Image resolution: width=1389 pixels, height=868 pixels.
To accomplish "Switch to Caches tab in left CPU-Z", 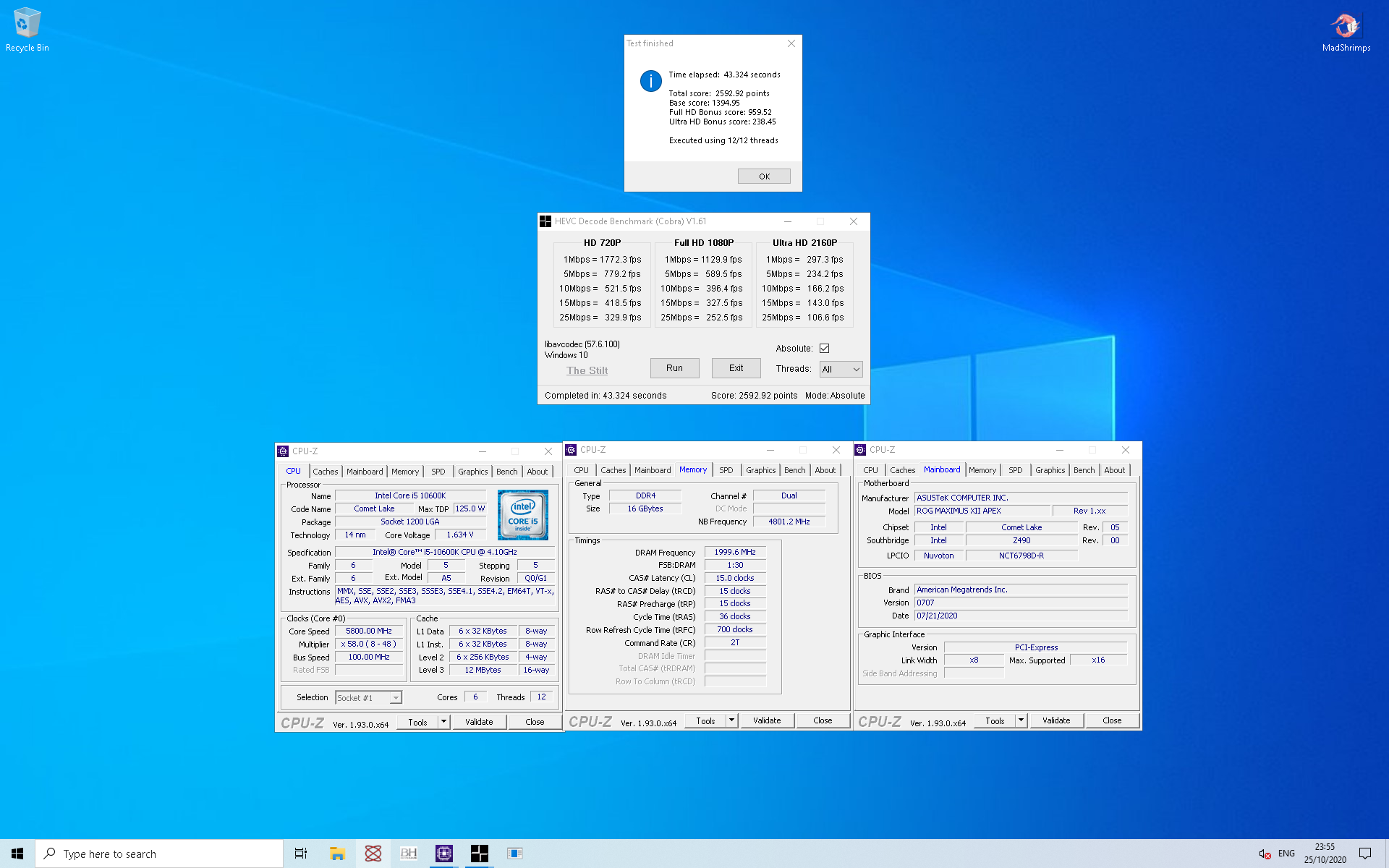I will point(326,472).
